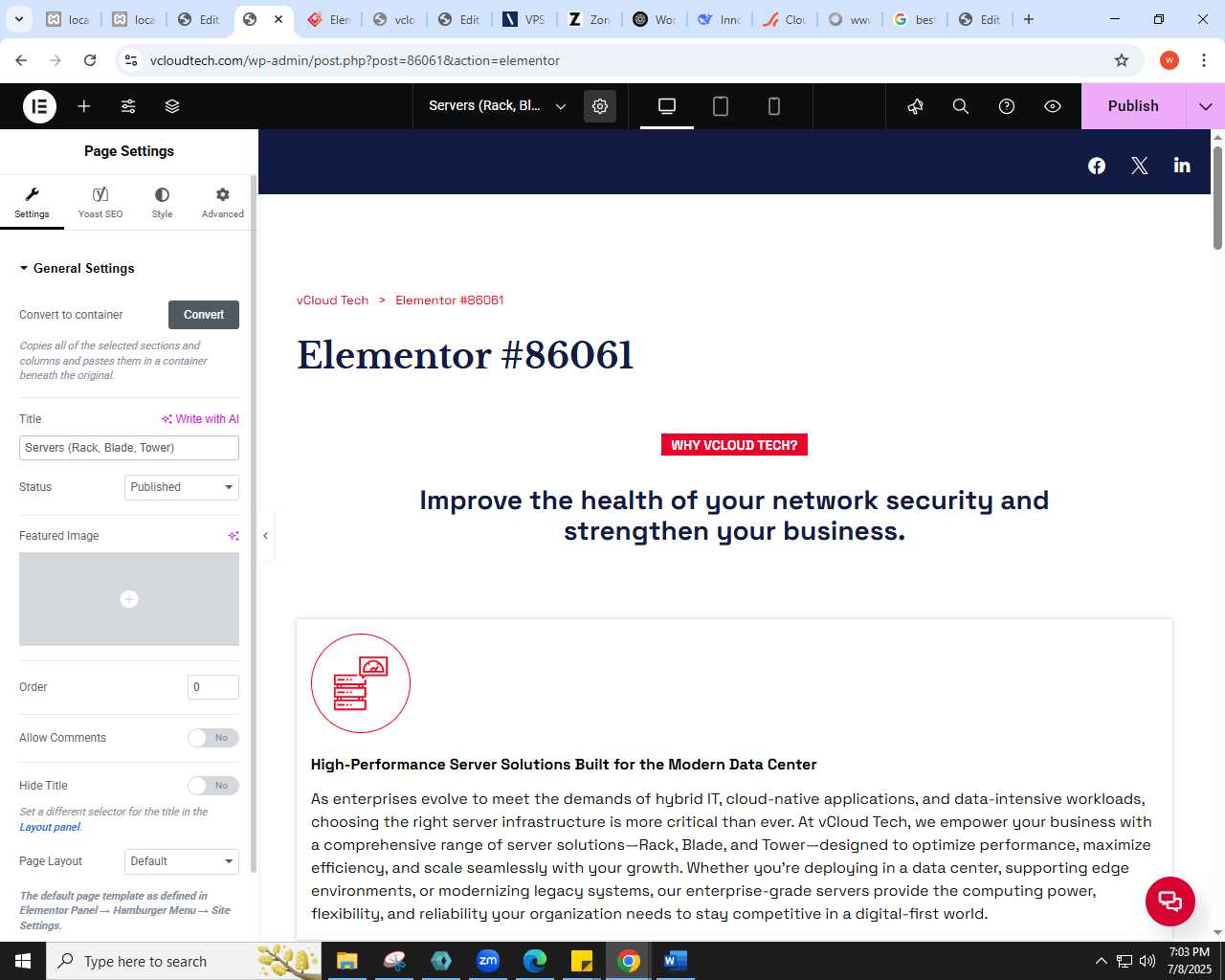
Task: Open the Finder search icon
Action: tap(961, 106)
